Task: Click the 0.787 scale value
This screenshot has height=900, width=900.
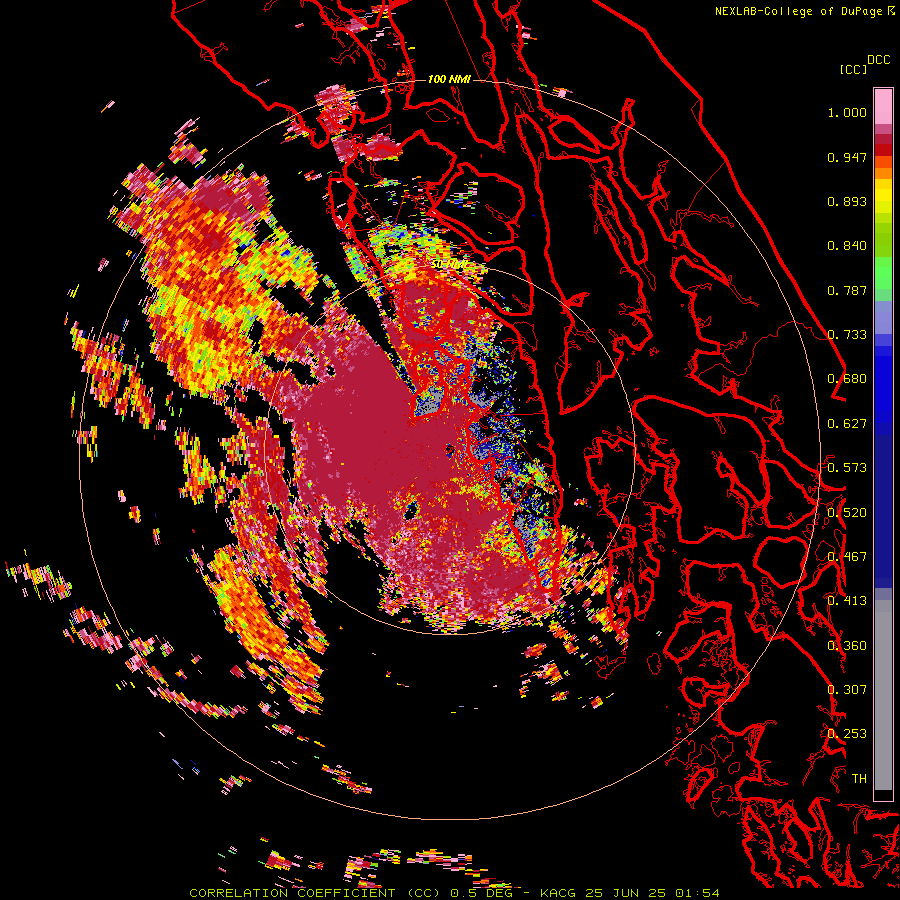Action: pos(847,290)
